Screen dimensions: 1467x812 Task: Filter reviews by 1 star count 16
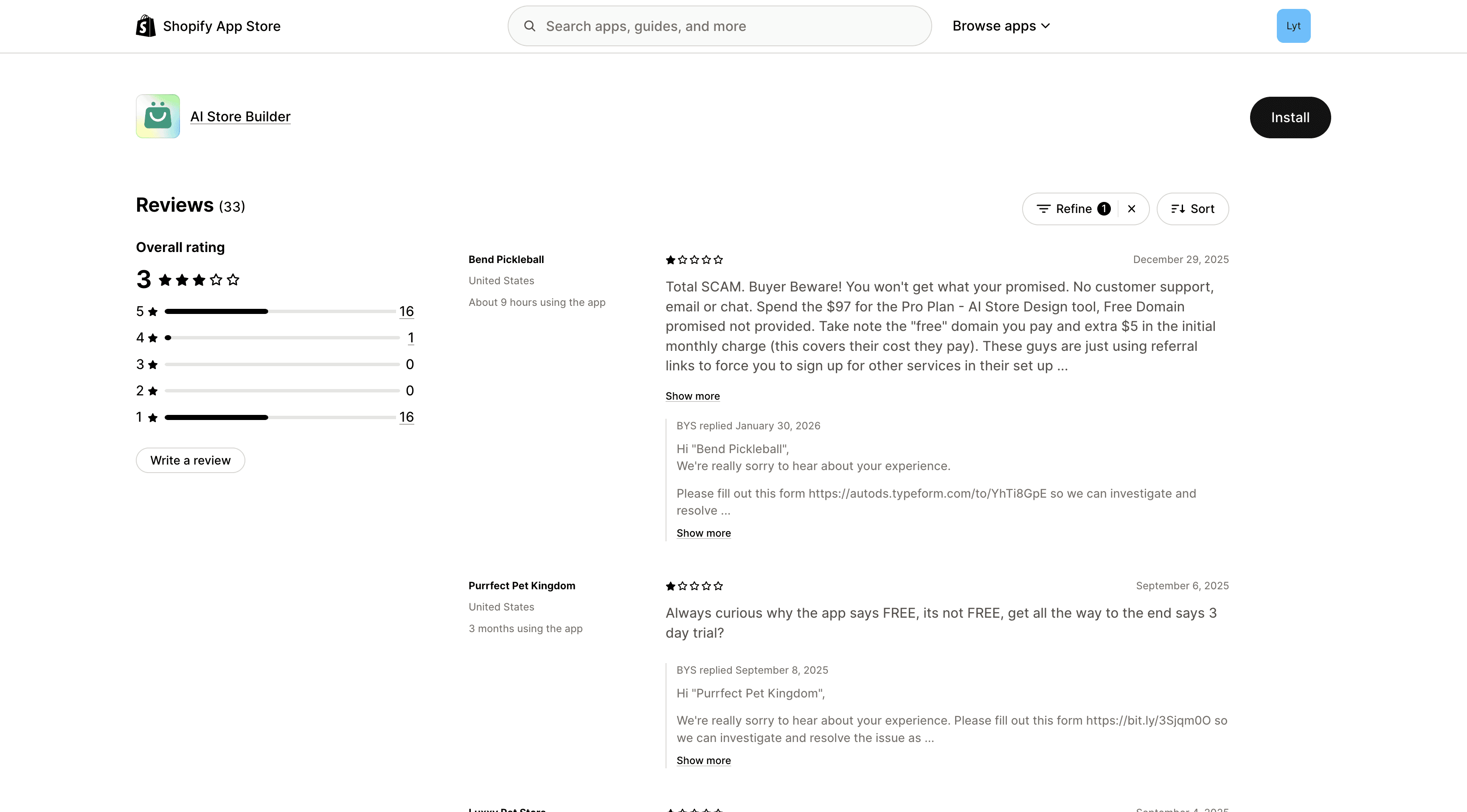click(x=406, y=417)
